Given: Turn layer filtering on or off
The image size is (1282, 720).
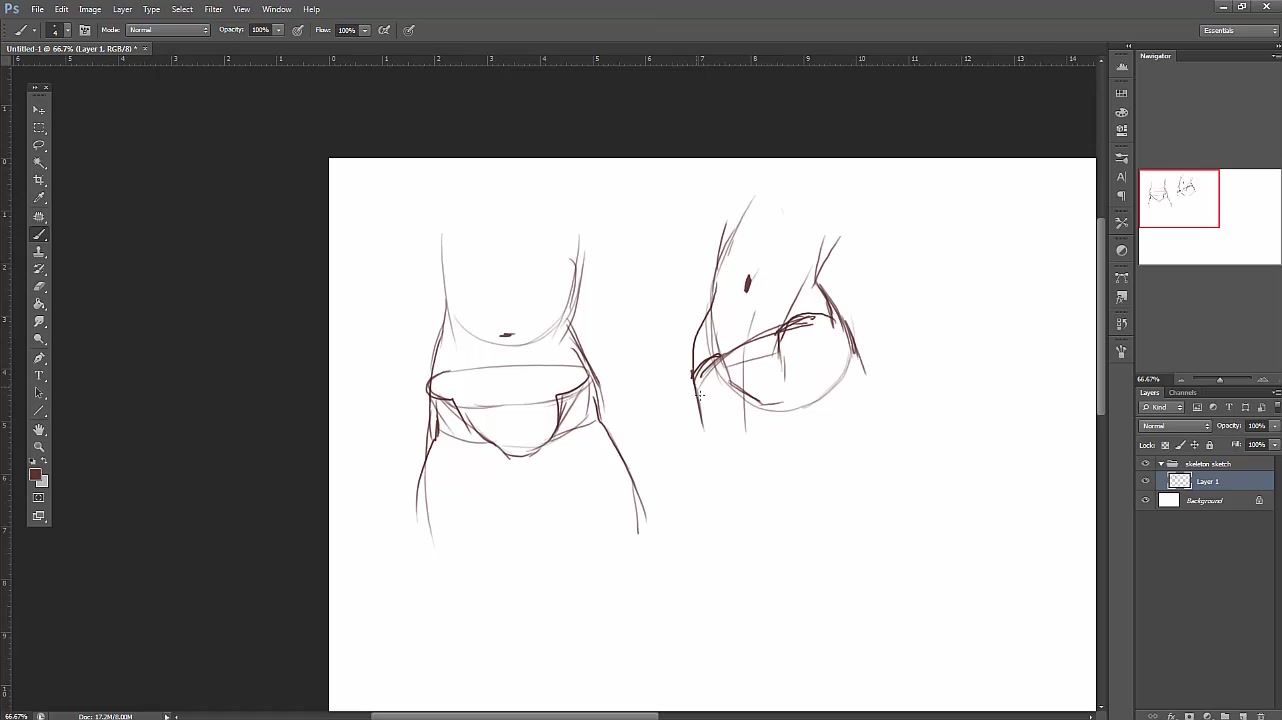Looking at the screenshot, I should (1277, 407).
